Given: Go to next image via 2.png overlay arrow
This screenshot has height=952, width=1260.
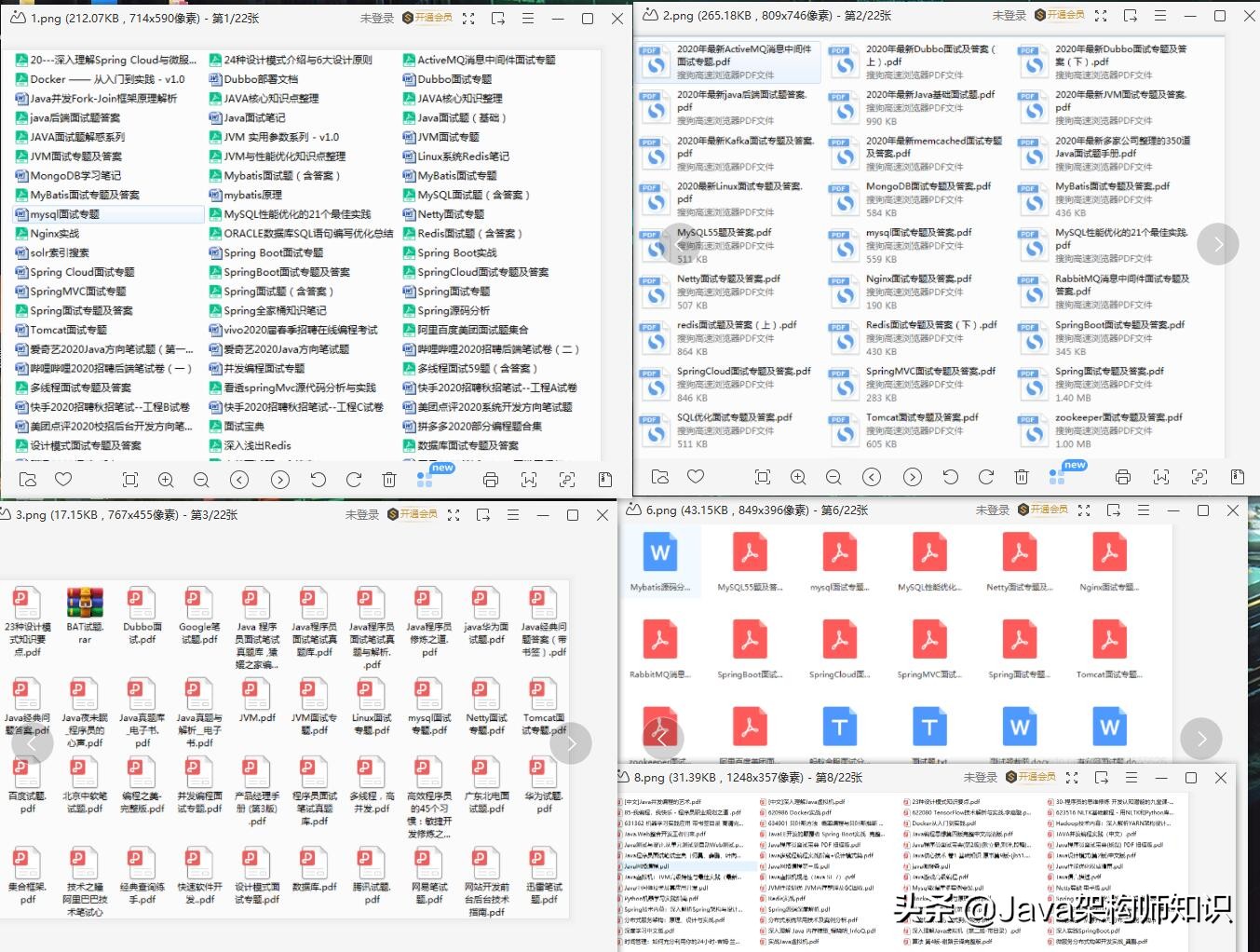Looking at the screenshot, I should pos(1218,245).
